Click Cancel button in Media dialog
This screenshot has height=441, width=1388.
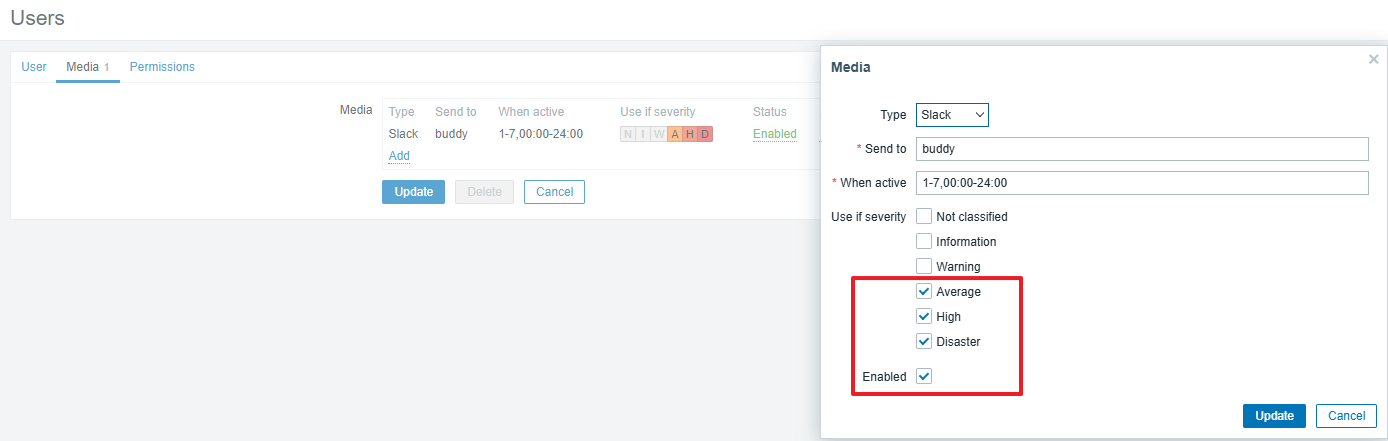[1346, 416]
